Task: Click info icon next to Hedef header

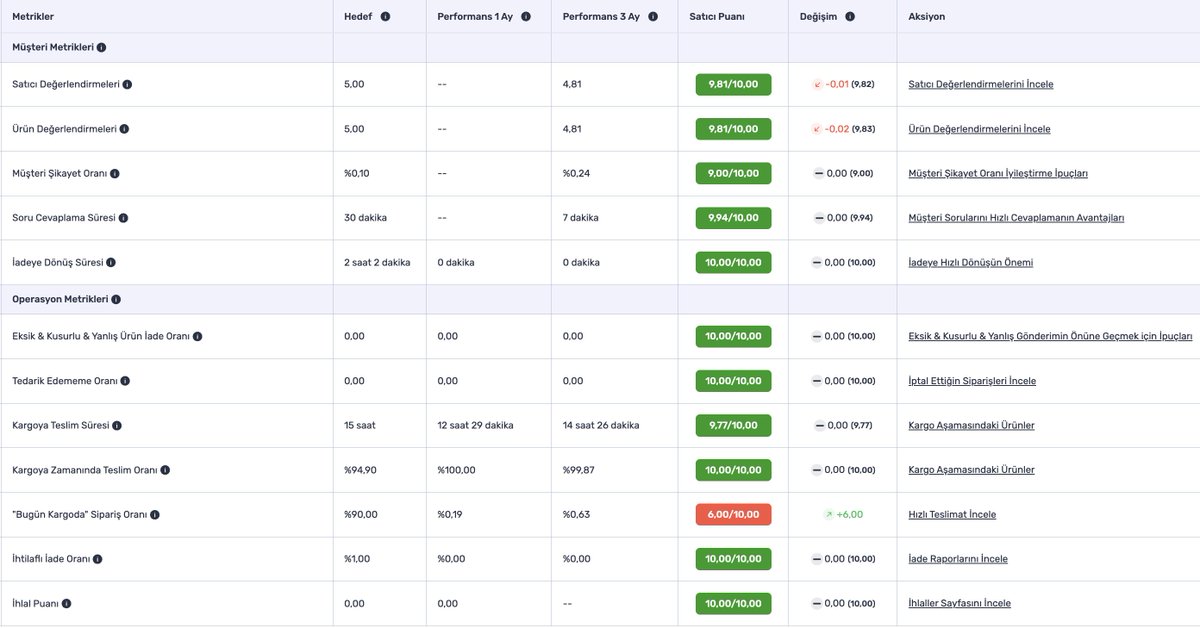Action: click(386, 17)
